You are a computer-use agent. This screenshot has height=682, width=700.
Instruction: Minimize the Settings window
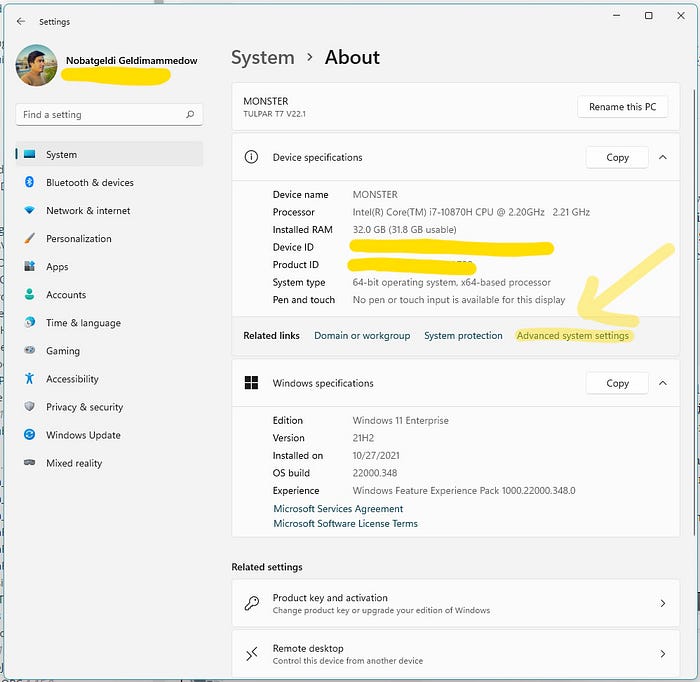(617, 16)
